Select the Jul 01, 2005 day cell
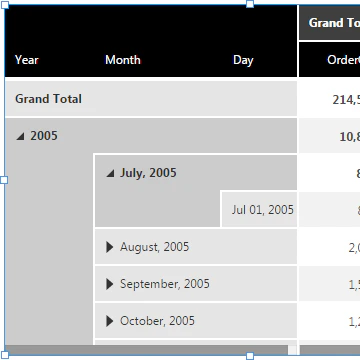 [x=259, y=210]
